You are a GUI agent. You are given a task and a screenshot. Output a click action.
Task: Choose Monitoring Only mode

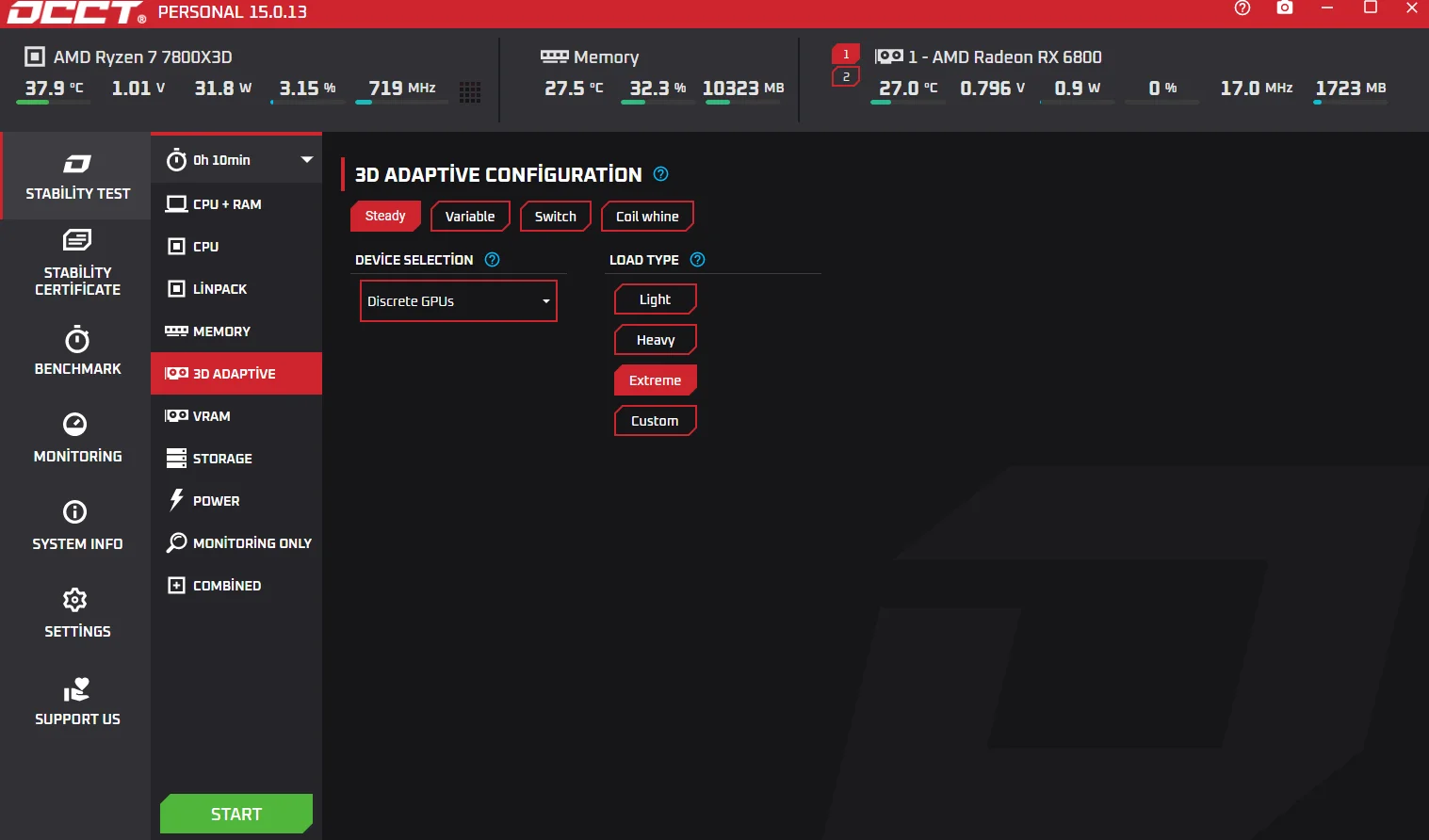click(x=236, y=543)
